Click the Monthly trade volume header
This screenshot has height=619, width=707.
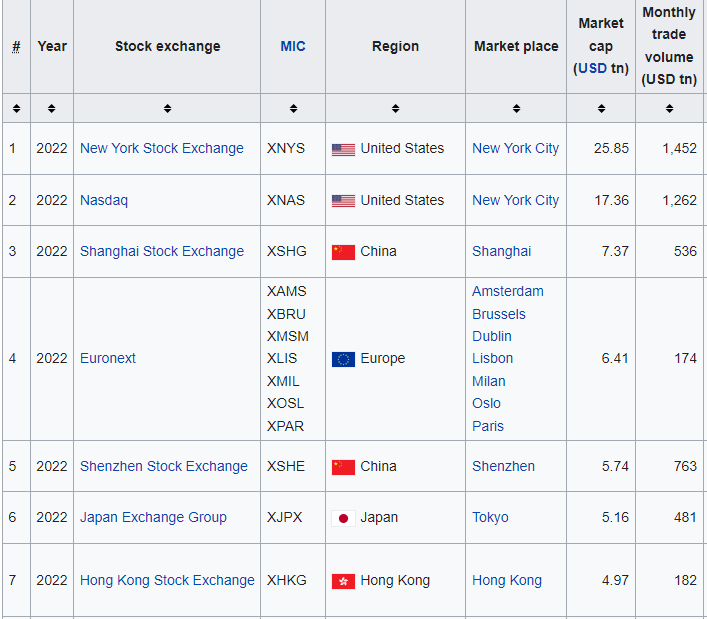(x=669, y=46)
